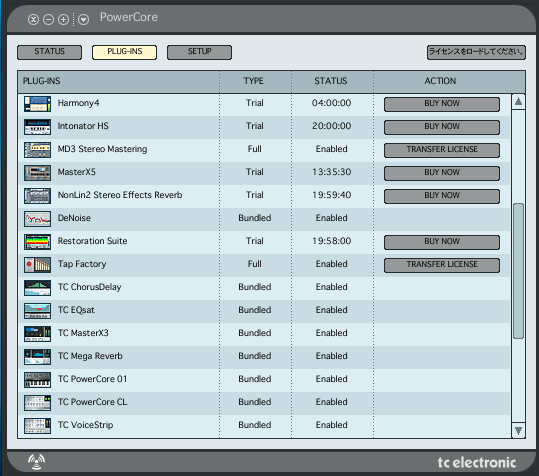The image size is (539, 476).
Task: Click the Tap Factory plug-in icon
Action: coord(37,265)
